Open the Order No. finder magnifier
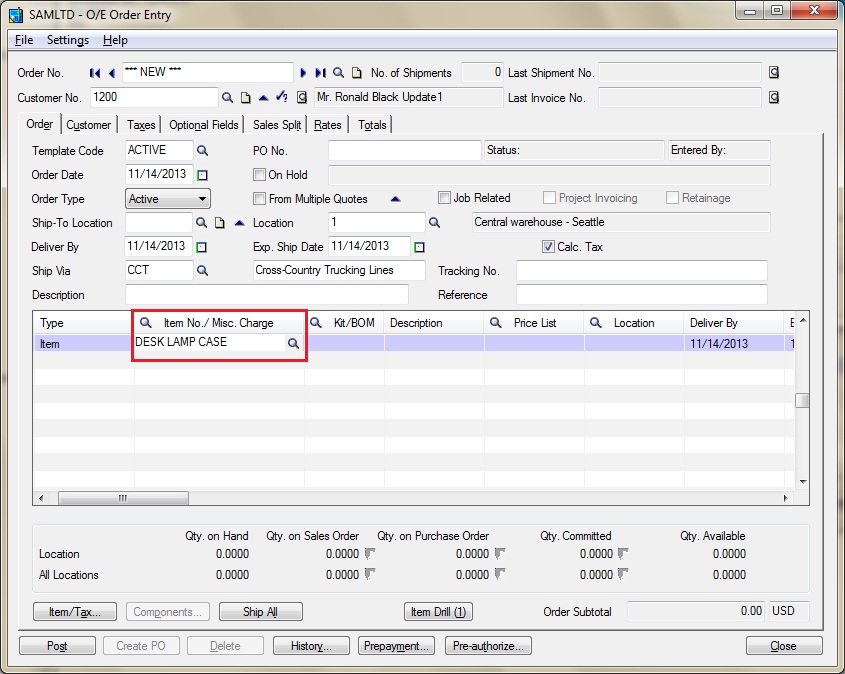Screen dimensions: 845x674 click(x=338, y=72)
